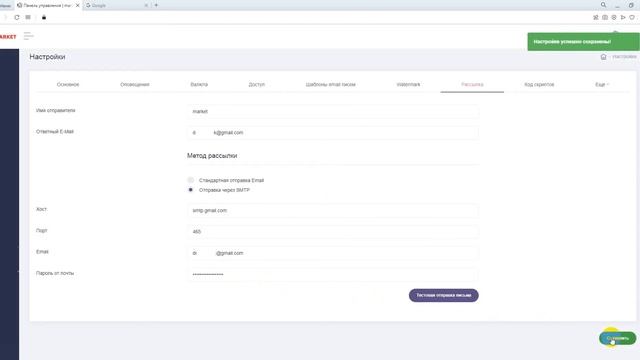Viewport: 640px width, 360px height.
Task: Click the heart bookmark icon in the browser toolbar
Action: pos(632,18)
